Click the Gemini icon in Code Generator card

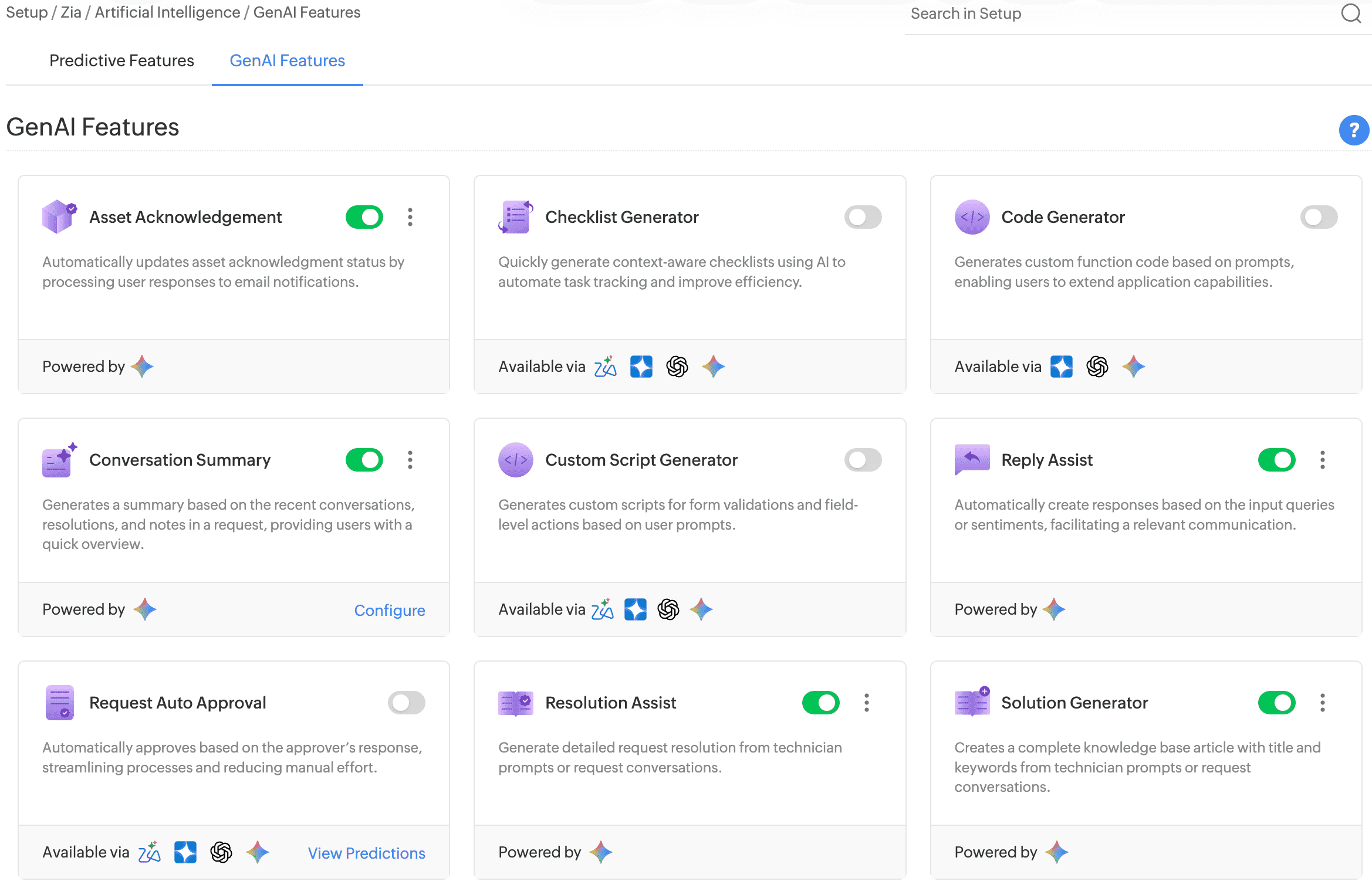coord(1133,367)
